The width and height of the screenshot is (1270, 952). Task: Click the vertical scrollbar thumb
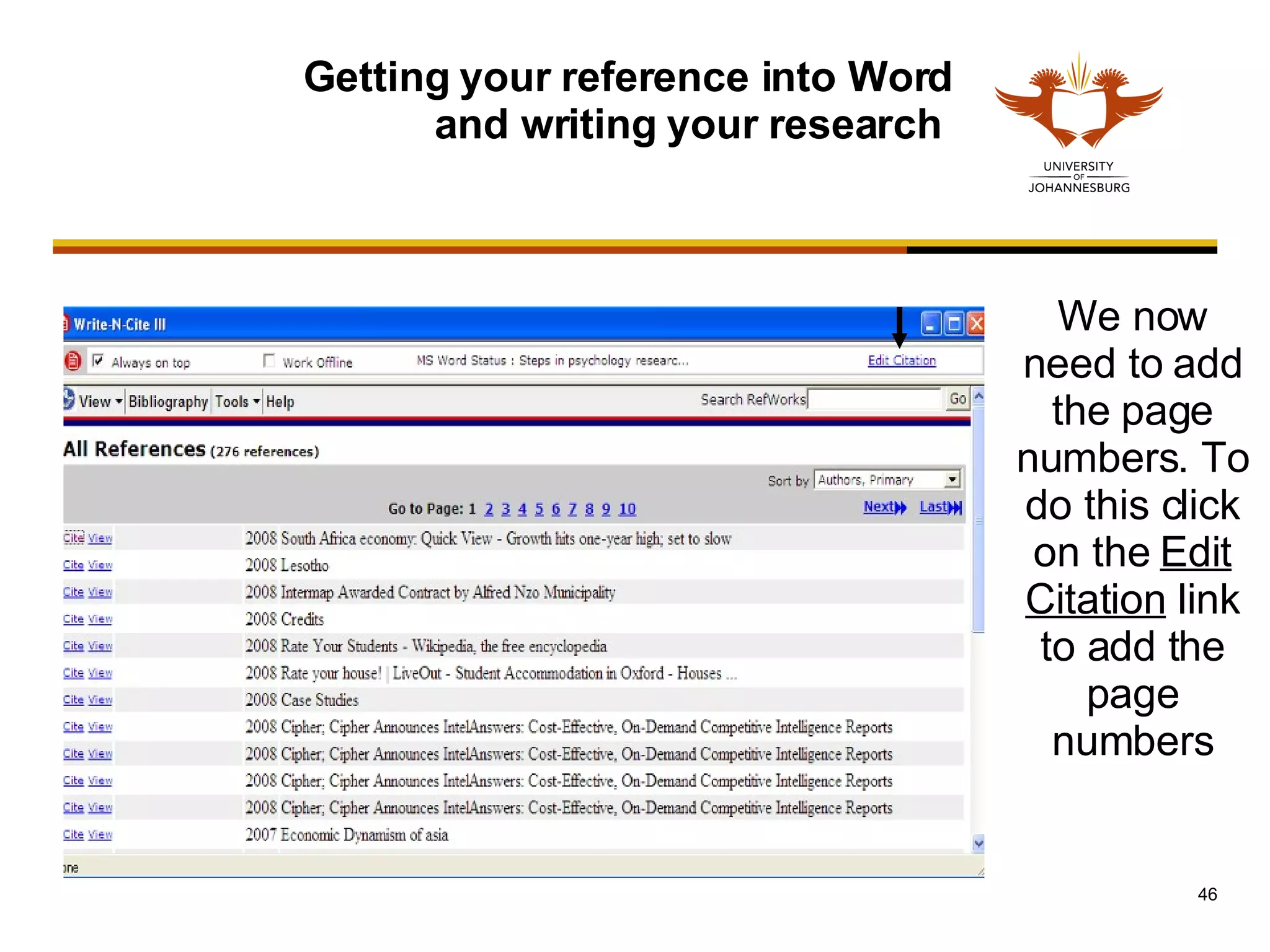click(979, 519)
